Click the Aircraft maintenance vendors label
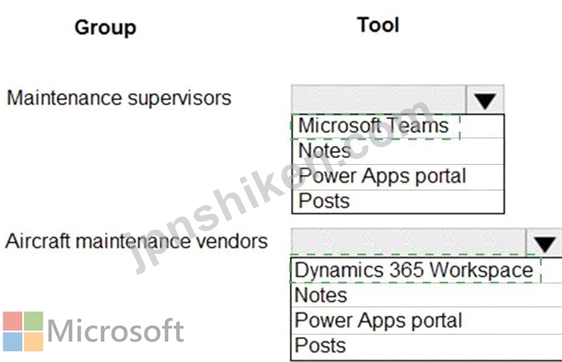Image resolution: width=562 pixels, height=362 pixels. point(137,241)
